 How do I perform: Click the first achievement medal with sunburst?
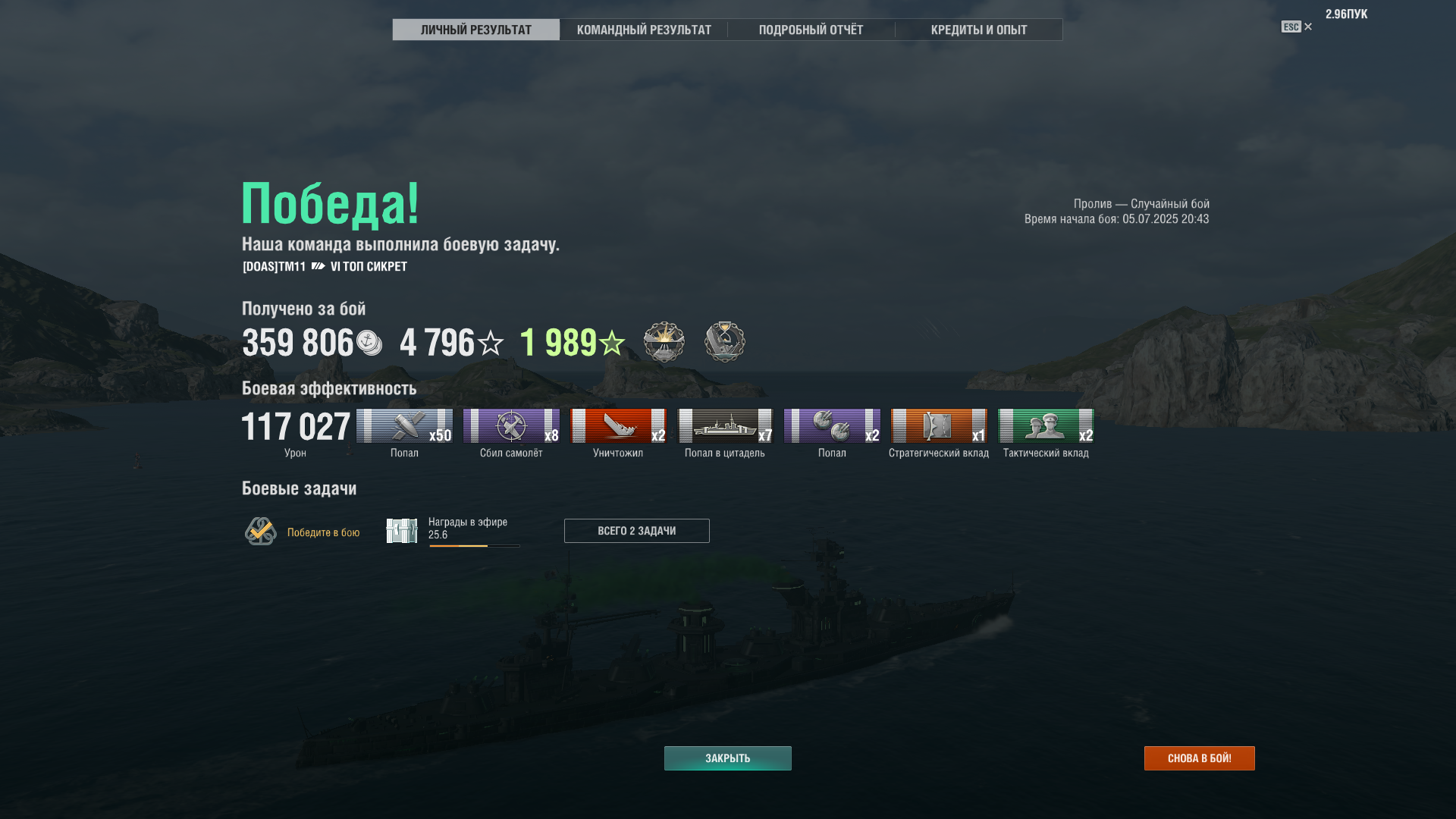tap(664, 342)
